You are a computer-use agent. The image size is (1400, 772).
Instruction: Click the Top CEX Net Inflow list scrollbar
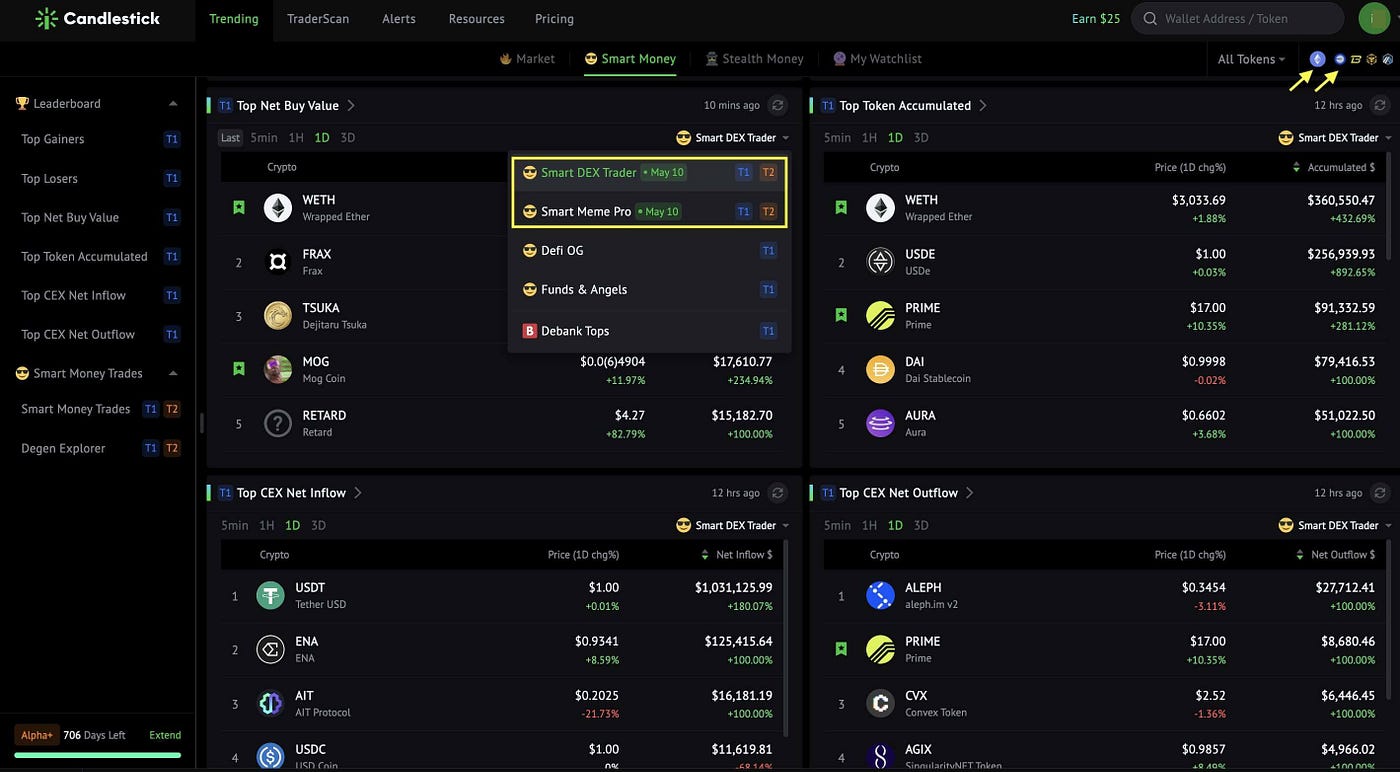(784, 640)
